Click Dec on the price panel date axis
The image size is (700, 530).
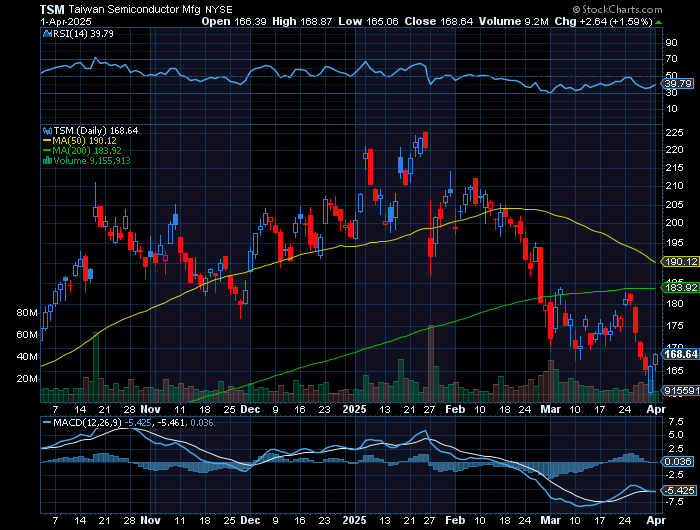pyautogui.click(x=250, y=409)
